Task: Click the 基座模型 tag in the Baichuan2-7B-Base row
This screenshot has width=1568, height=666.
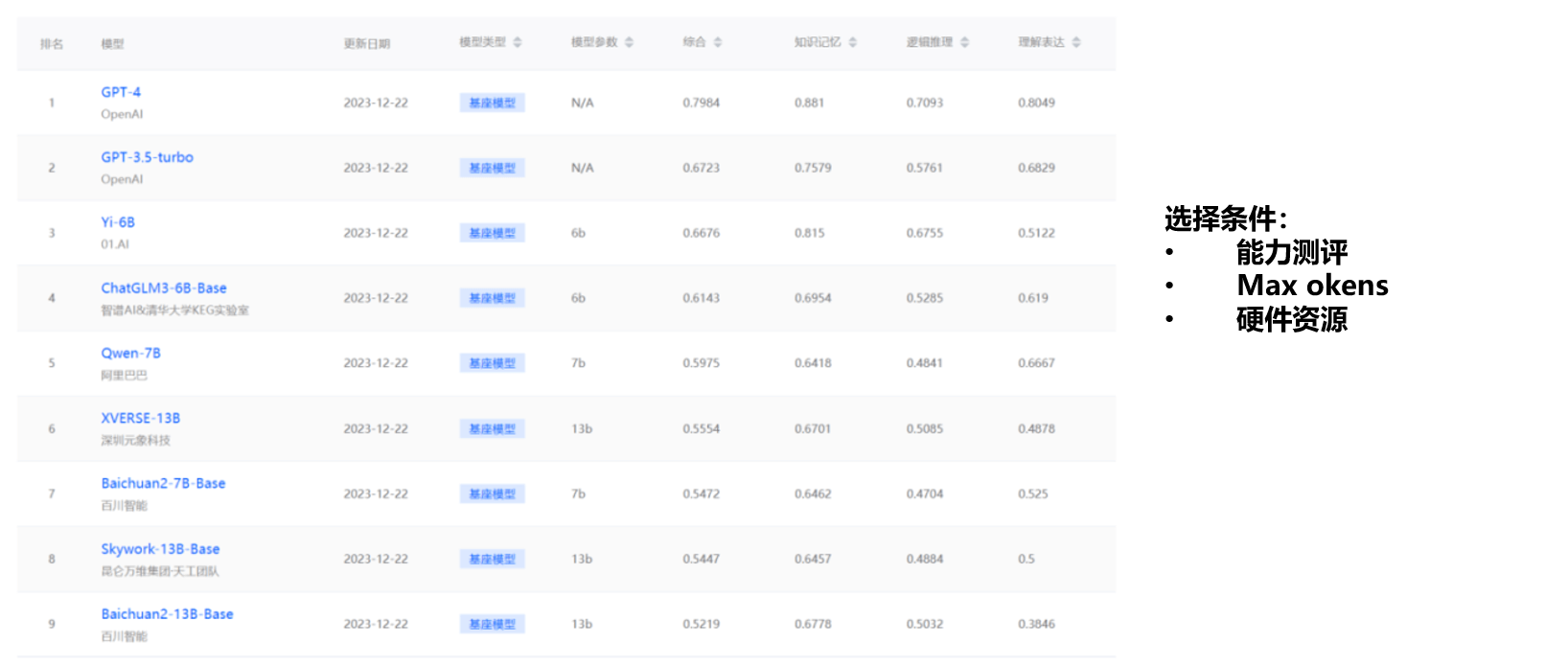Action: (493, 494)
